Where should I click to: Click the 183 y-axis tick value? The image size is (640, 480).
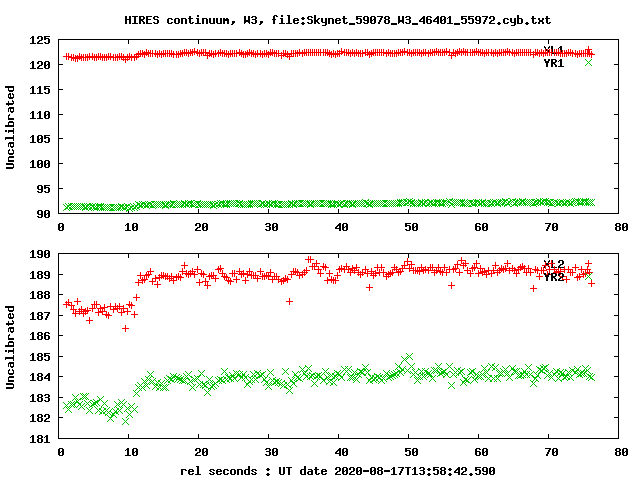40,398
